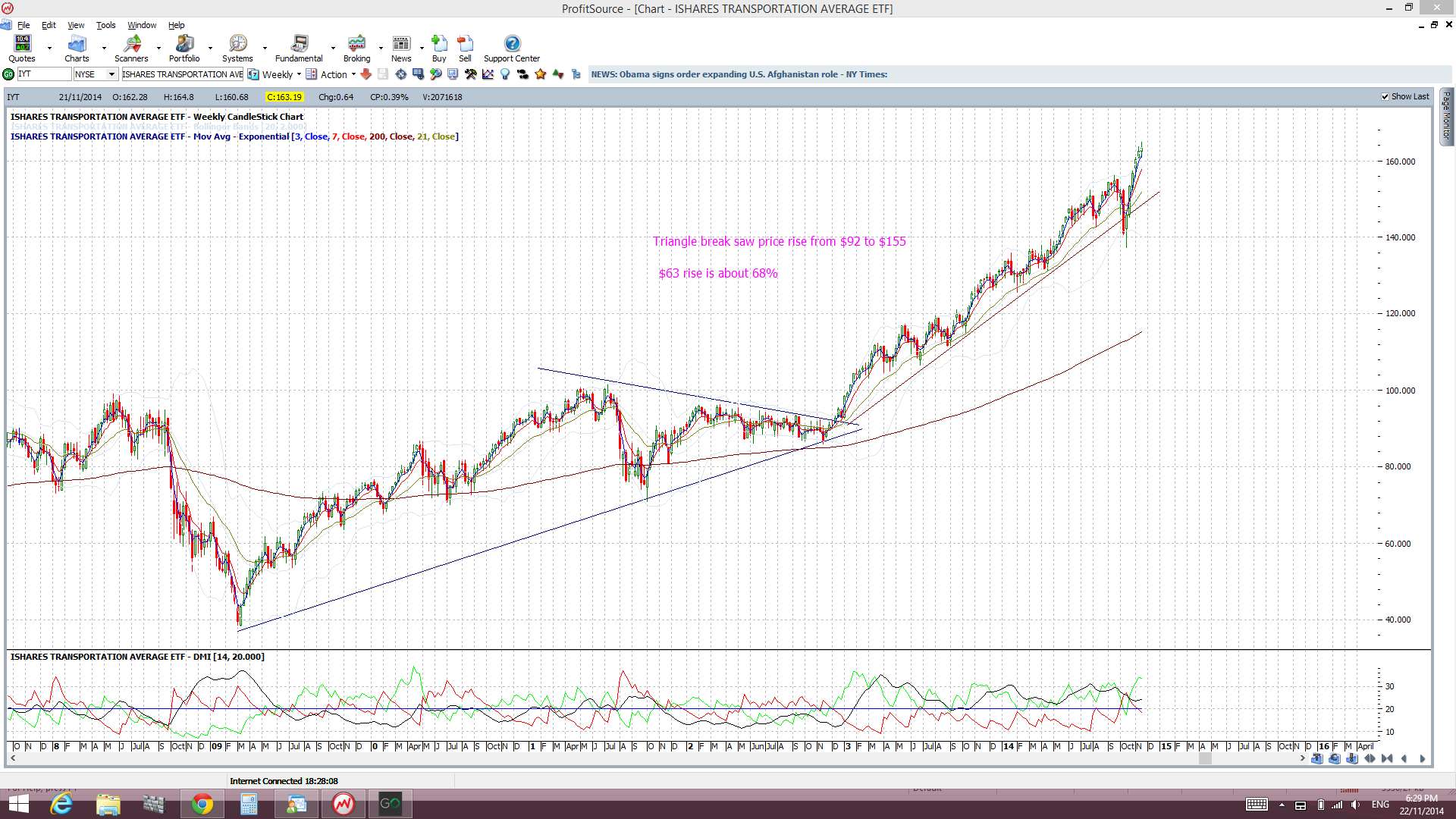This screenshot has height=819, width=1456.
Task: Click the gold star favorites icon
Action: [x=541, y=74]
